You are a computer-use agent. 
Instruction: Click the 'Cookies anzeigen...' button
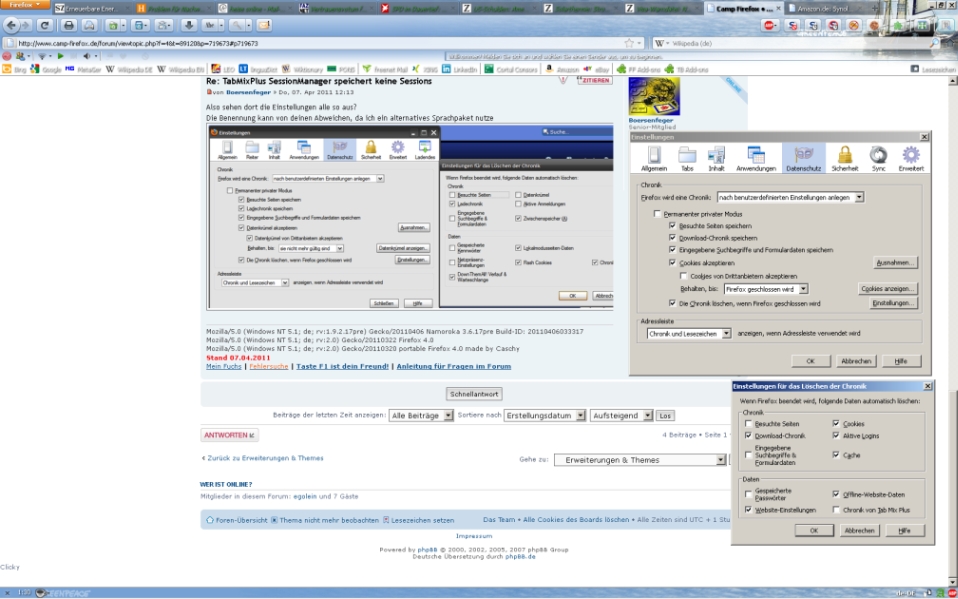pyautogui.click(x=888, y=288)
